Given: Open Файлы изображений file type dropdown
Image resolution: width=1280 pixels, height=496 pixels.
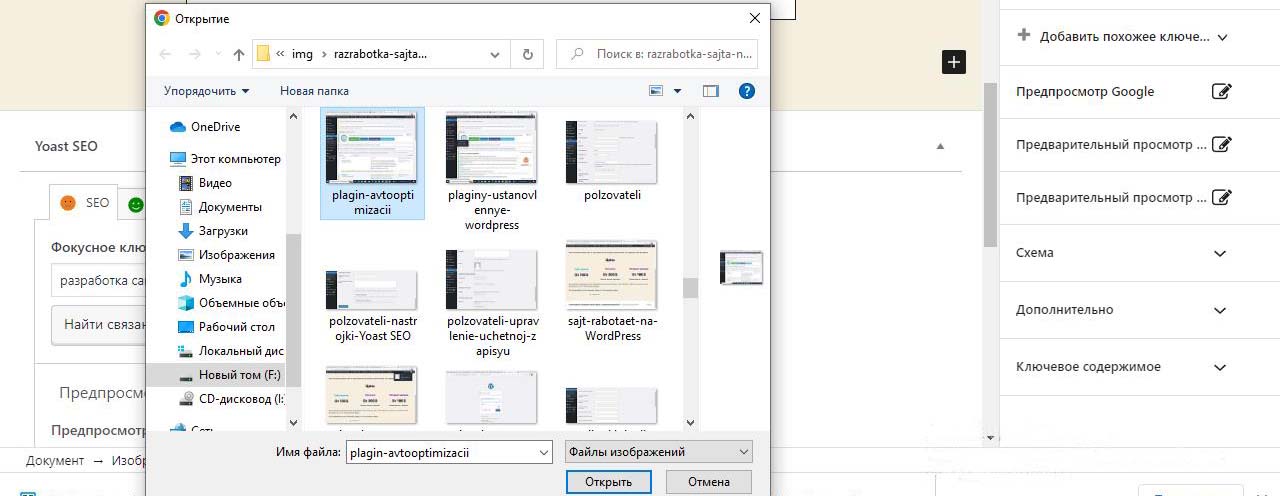Looking at the screenshot, I should point(658,452).
